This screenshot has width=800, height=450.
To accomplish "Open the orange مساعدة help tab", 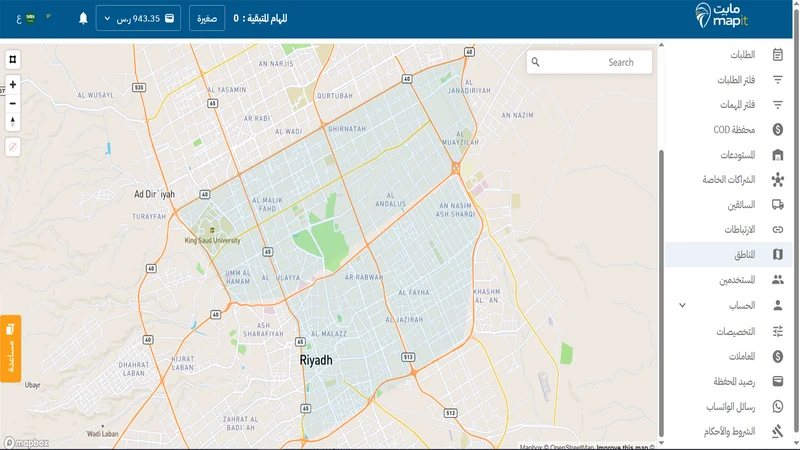I will pos(11,348).
